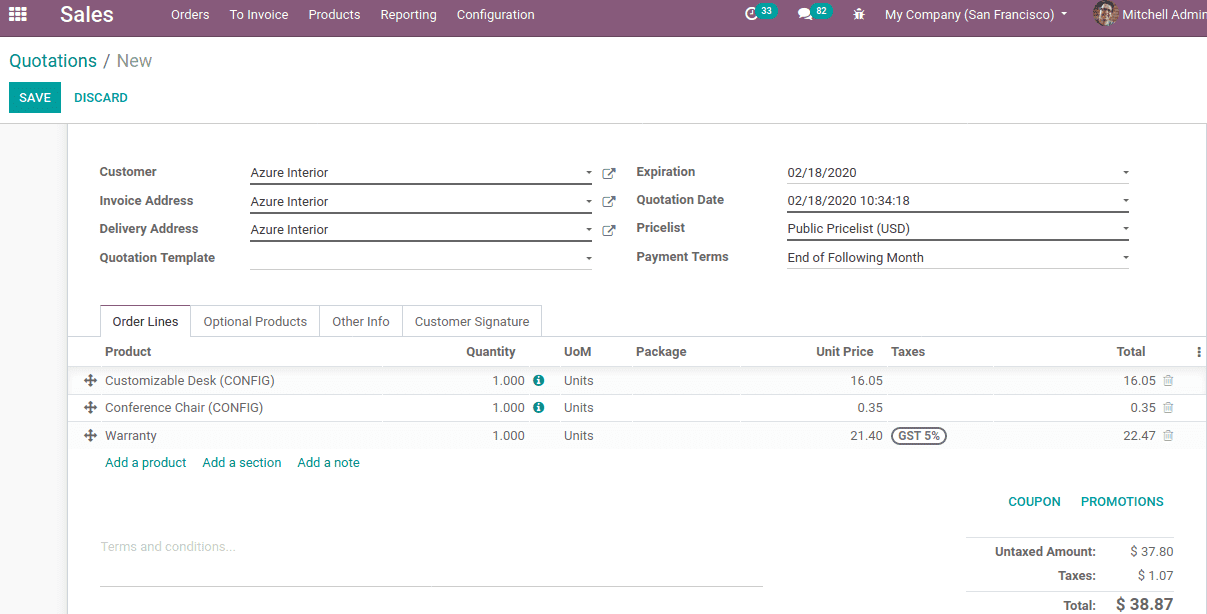Click the Product column header

point(128,352)
